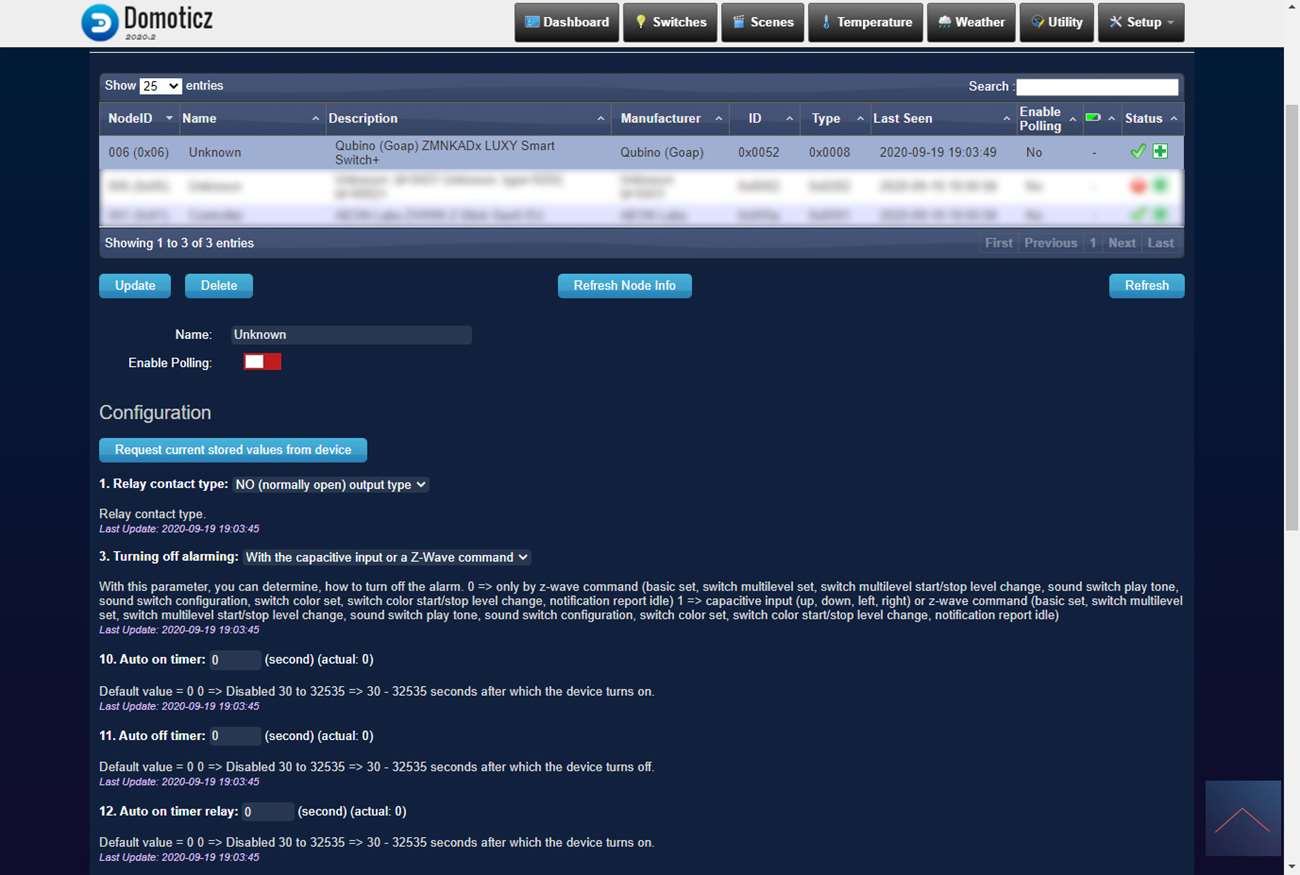1300x875 pixels.
Task: Sort table by Manufacturer column
Action: 670,118
